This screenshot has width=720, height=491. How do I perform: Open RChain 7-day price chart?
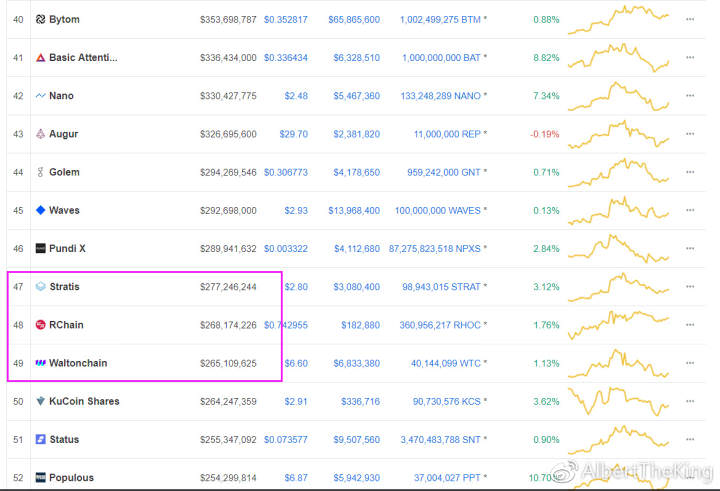(x=619, y=325)
